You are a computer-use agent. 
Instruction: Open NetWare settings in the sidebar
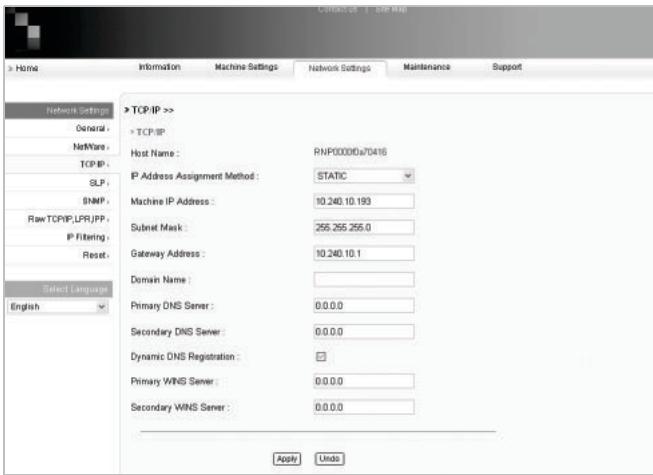91,147
